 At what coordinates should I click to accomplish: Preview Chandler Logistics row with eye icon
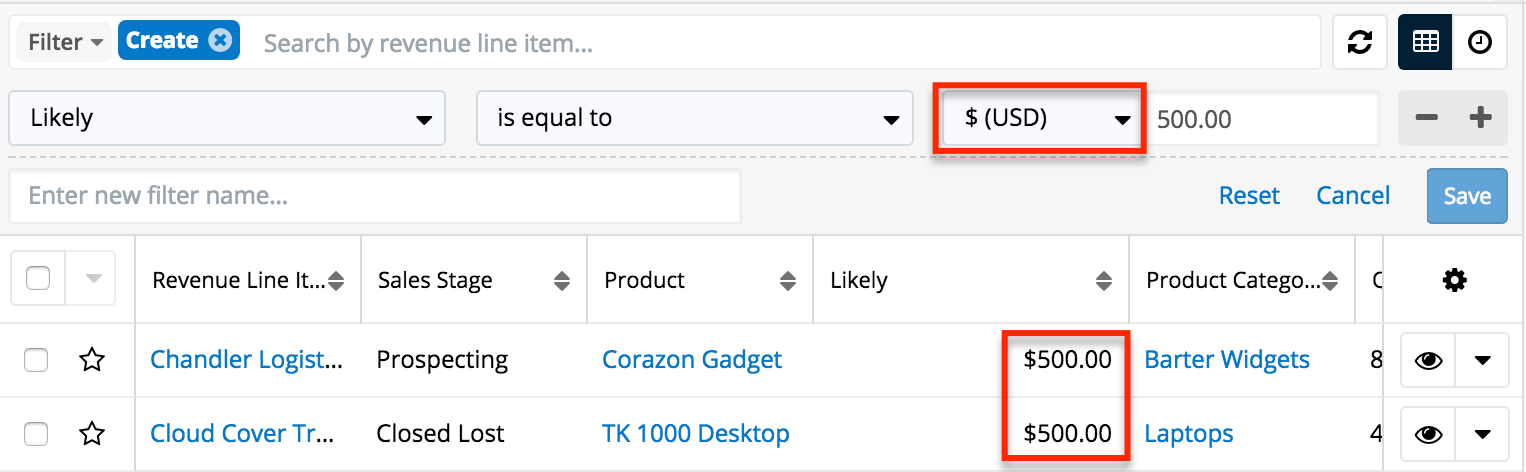[1428, 361]
